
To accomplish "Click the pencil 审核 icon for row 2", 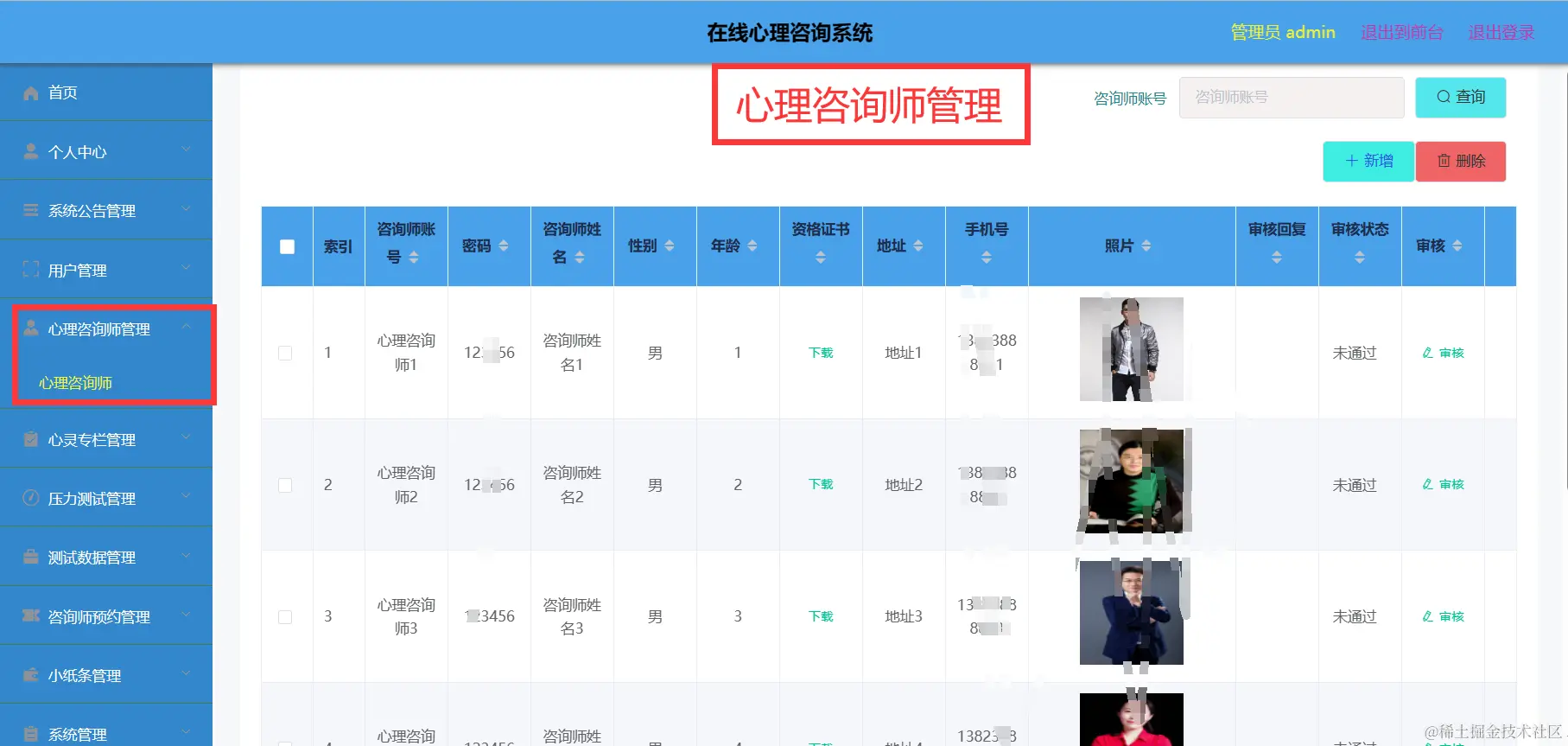I will tap(1428, 484).
